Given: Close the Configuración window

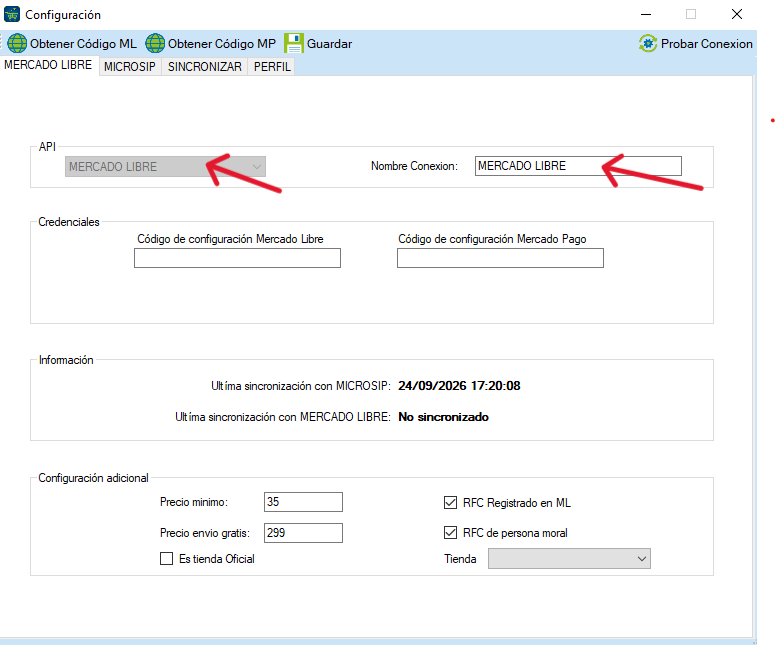Looking at the screenshot, I should tap(737, 14).
